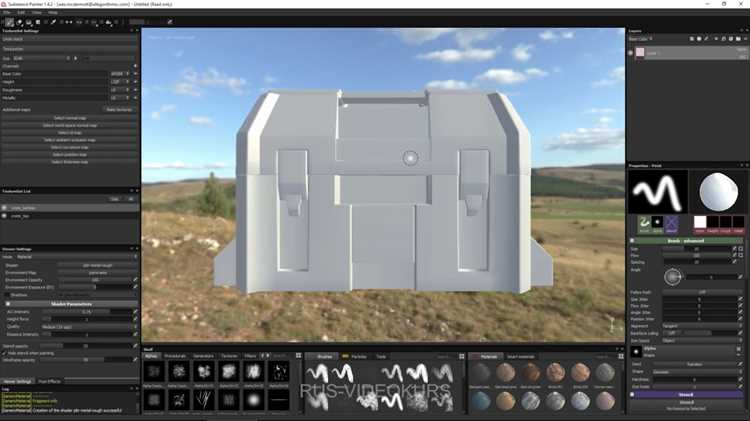Click the brush add-layer icon in Layers panel
This screenshot has height=421, width=750.
(x=706, y=39)
